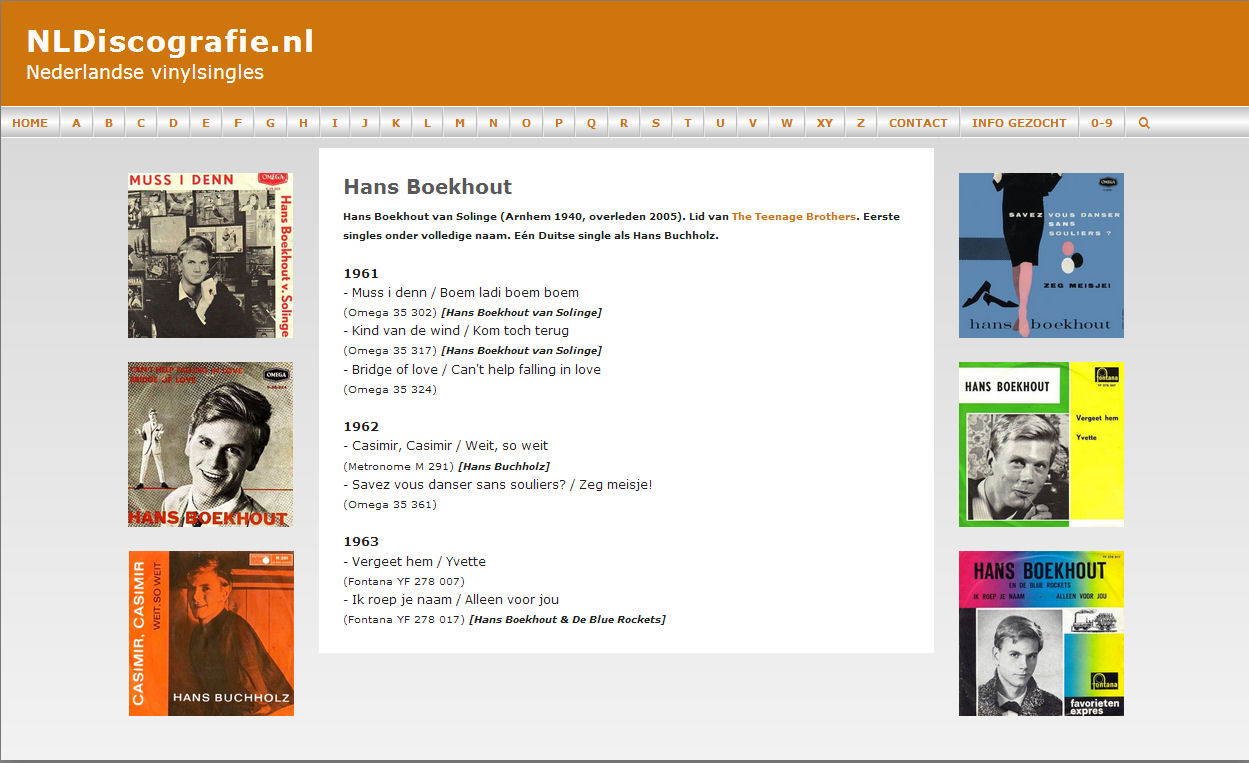Open letter K artist listing
Viewport: 1249px width, 763px height.
point(396,123)
